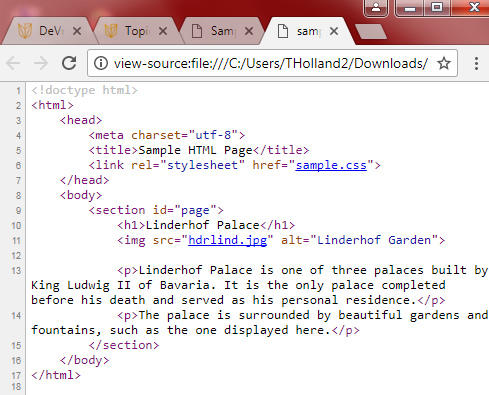Maximize the Chrome window

click(x=437, y=8)
